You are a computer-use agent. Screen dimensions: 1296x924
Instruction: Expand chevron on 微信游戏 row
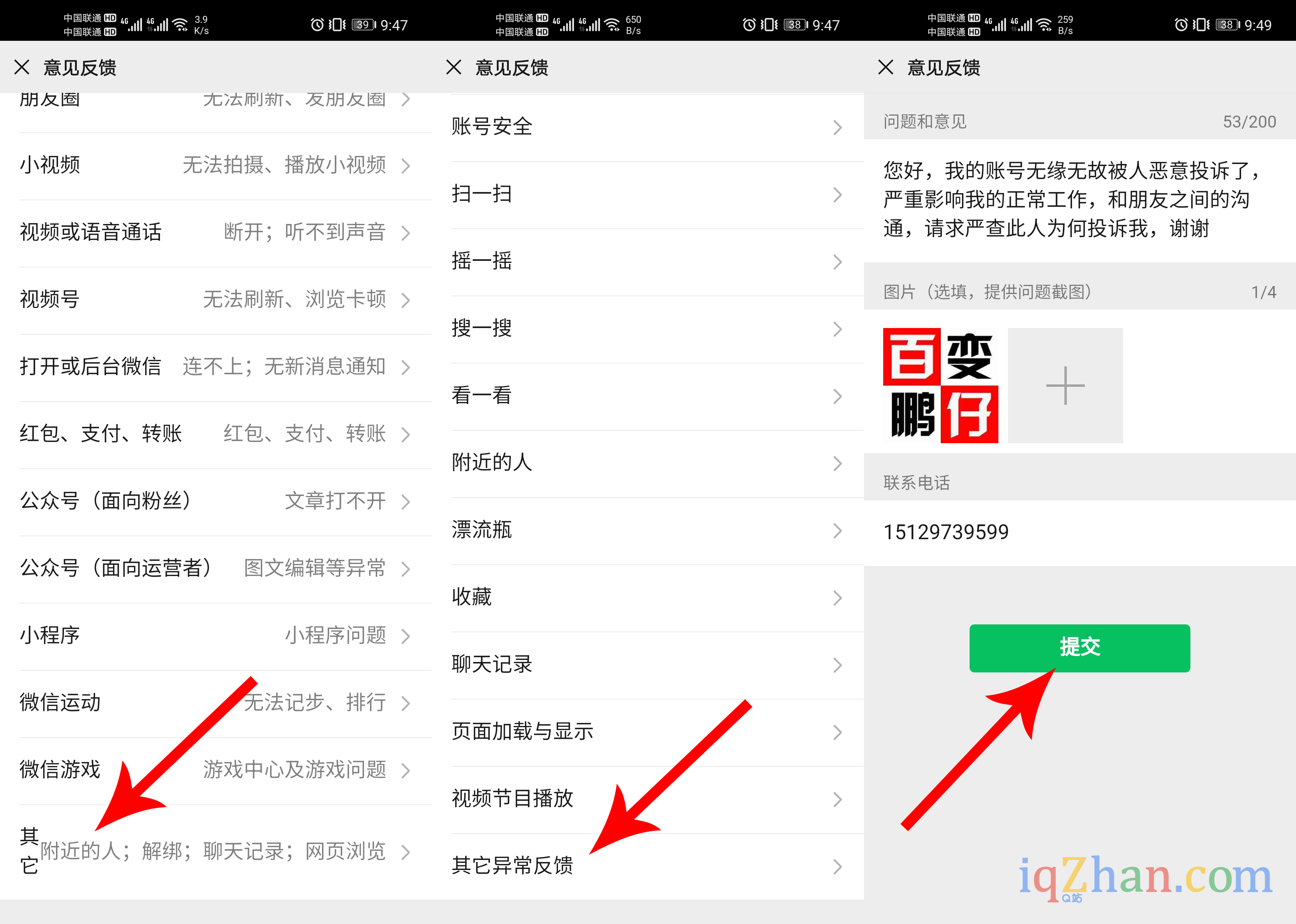point(406,770)
